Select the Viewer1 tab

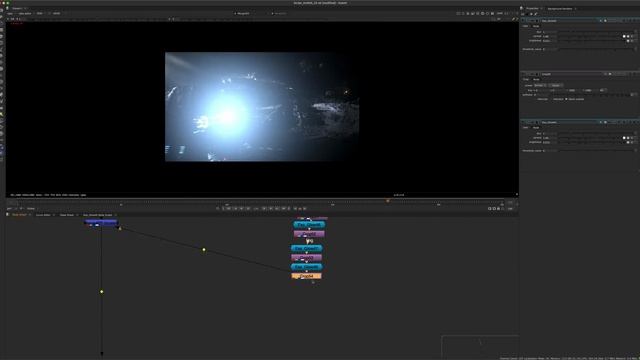click(x=17, y=8)
